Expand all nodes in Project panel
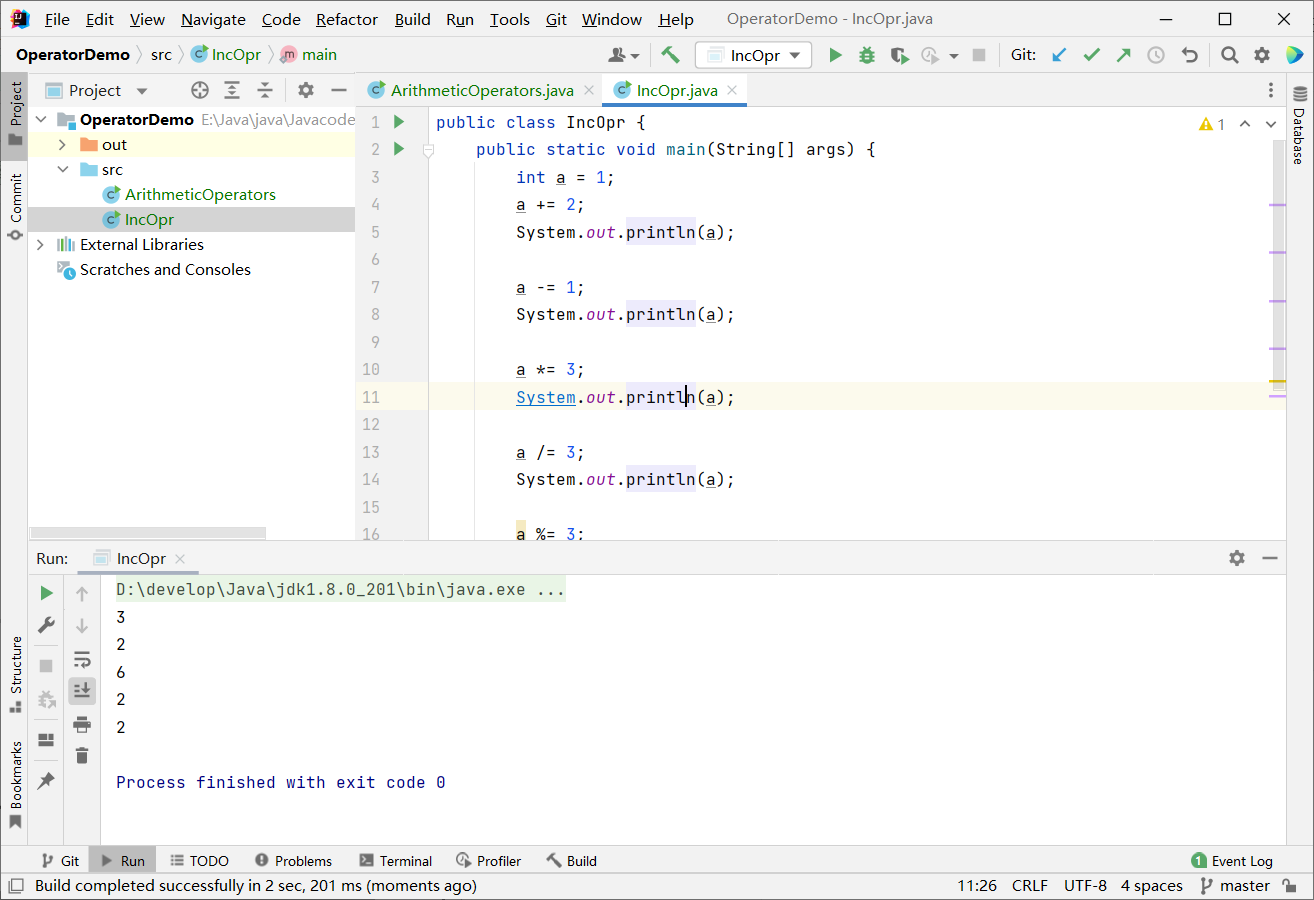The width and height of the screenshot is (1314, 900). [x=232, y=90]
